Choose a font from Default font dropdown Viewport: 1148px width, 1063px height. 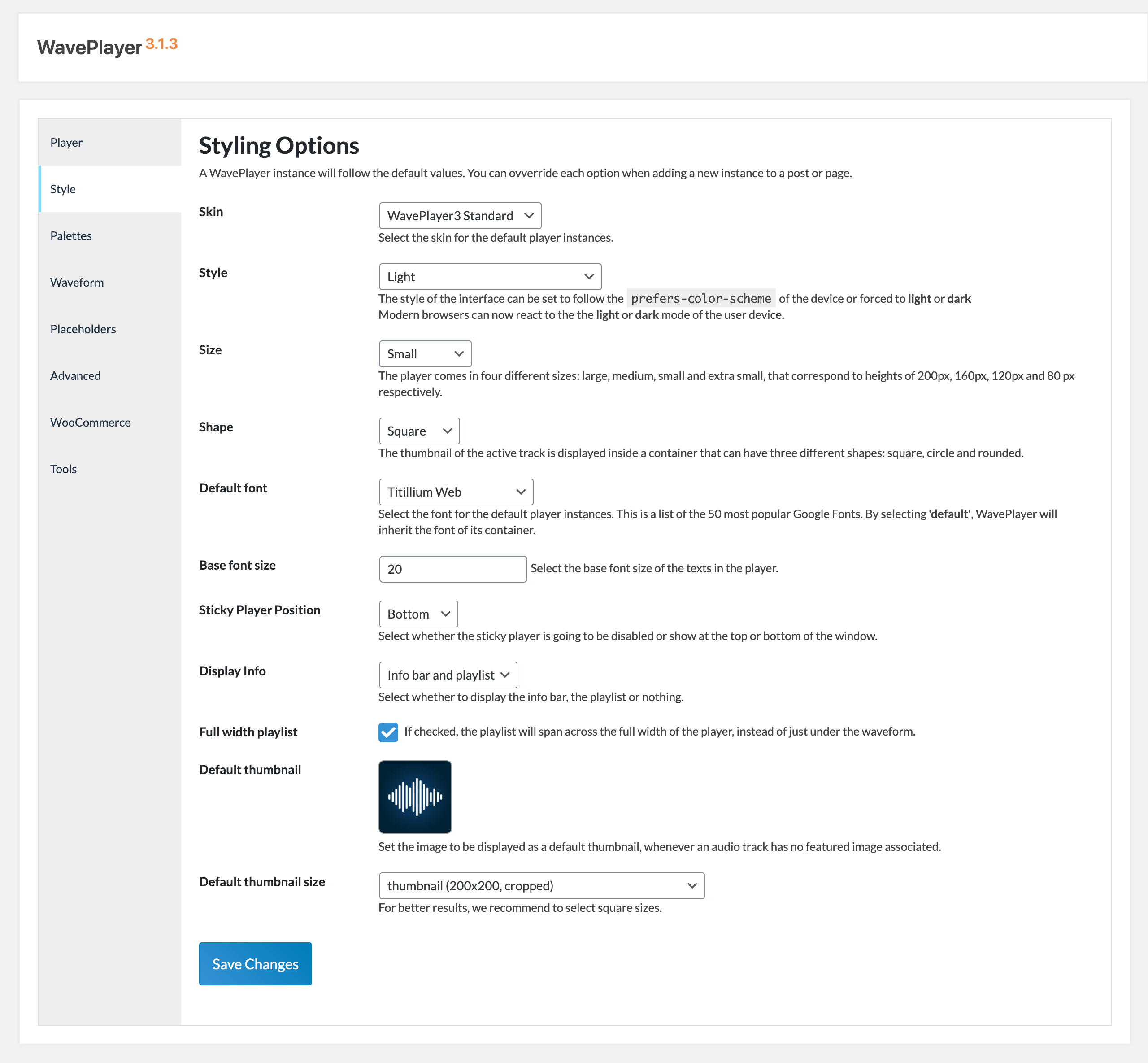(x=456, y=492)
